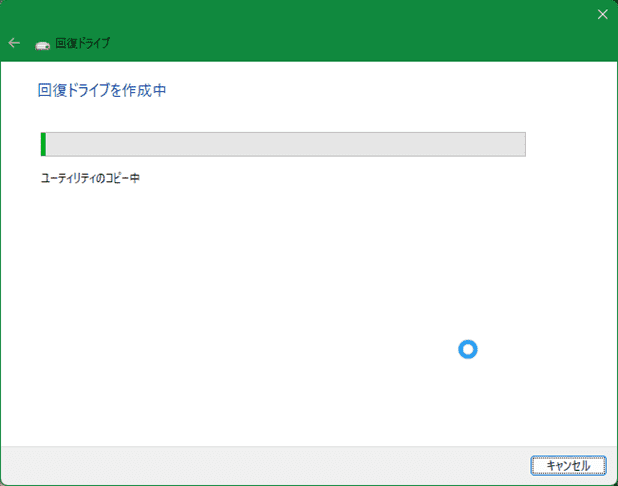This screenshot has width=618, height=486.
Task: Close the 回復ドライブ wizard window
Action: pos(602,14)
